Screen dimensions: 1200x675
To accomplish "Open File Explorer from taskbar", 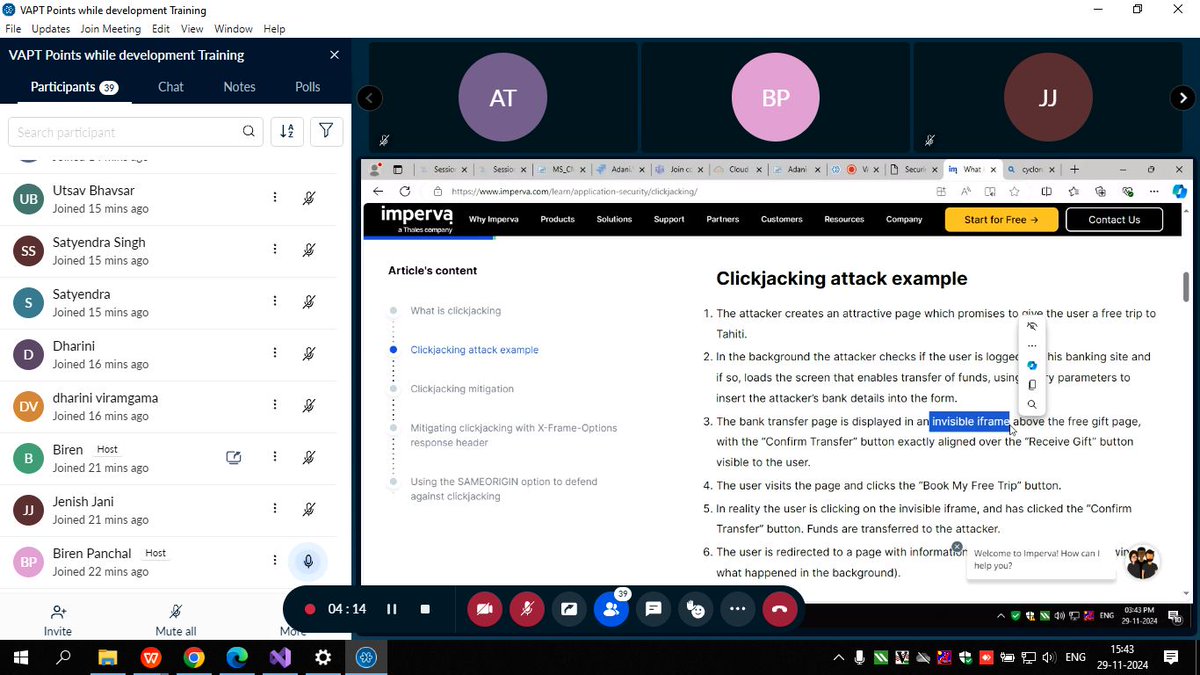I will click(107, 657).
